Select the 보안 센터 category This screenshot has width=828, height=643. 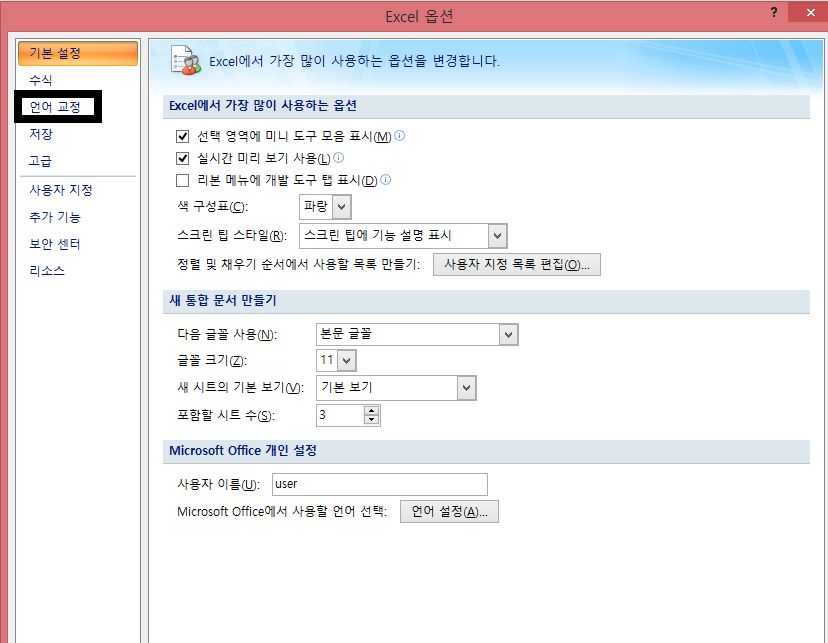[55, 244]
